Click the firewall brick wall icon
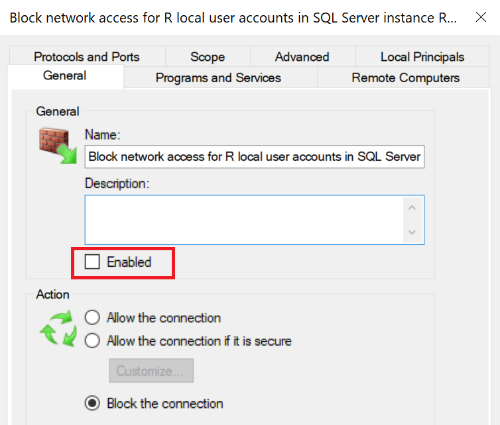 click(x=58, y=145)
